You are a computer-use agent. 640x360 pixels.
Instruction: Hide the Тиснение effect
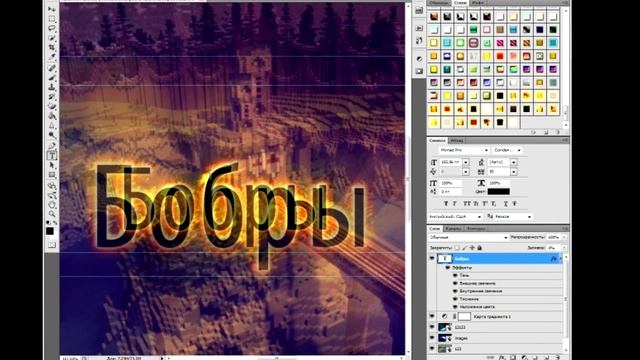(x=455, y=299)
